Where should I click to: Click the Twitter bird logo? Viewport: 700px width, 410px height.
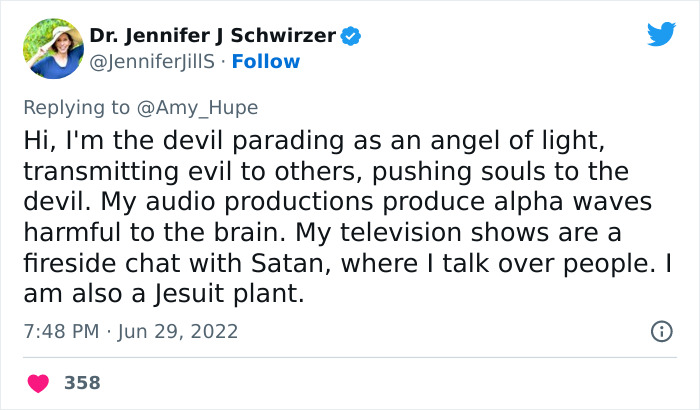coord(661,34)
